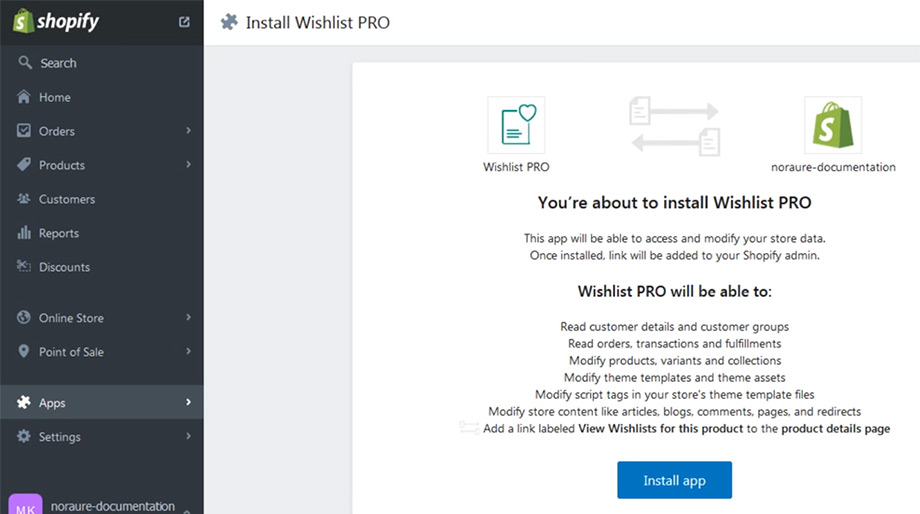Click the Reports bar chart icon
The width and height of the screenshot is (920, 514).
click(23, 232)
